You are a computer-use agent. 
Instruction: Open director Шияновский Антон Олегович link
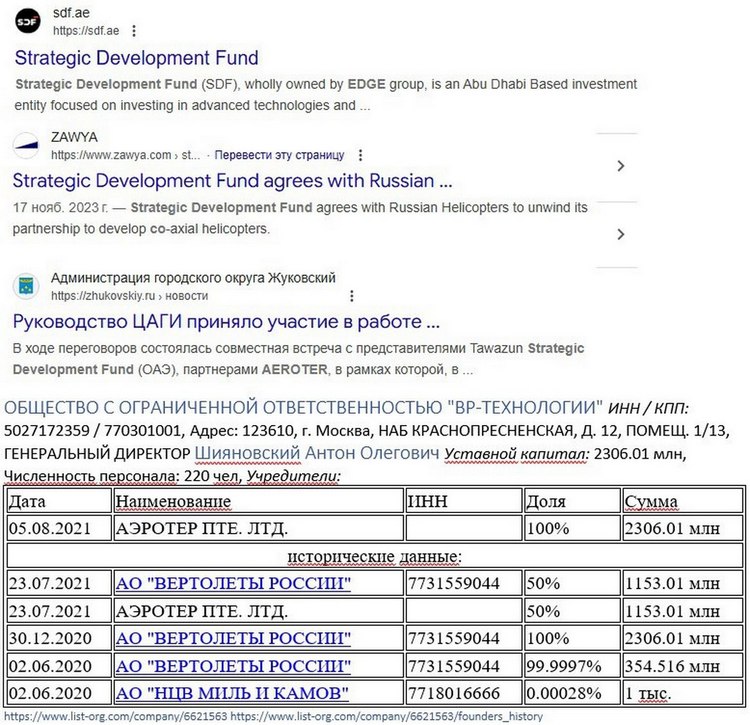pos(317,453)
